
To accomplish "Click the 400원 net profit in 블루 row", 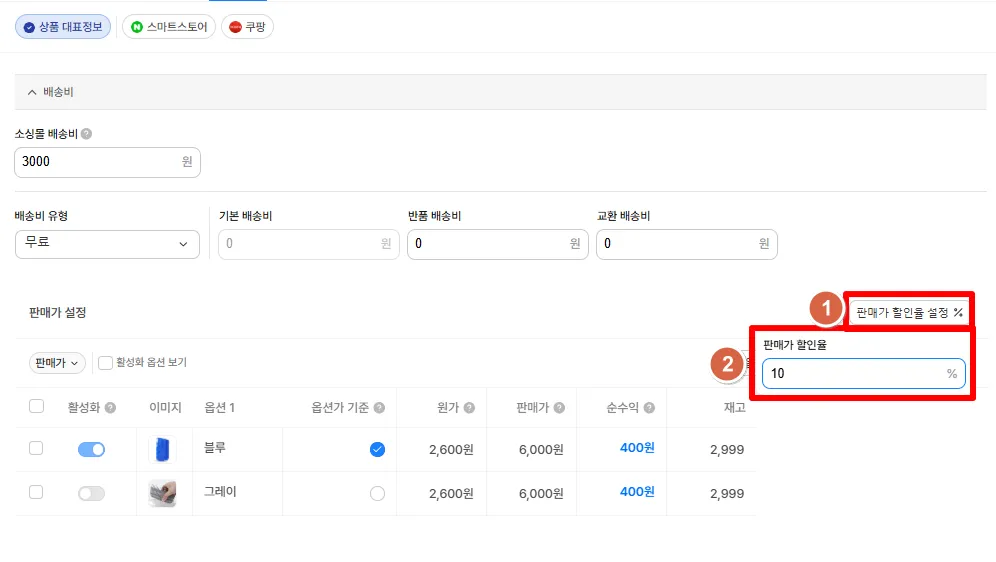I will 637,448.
